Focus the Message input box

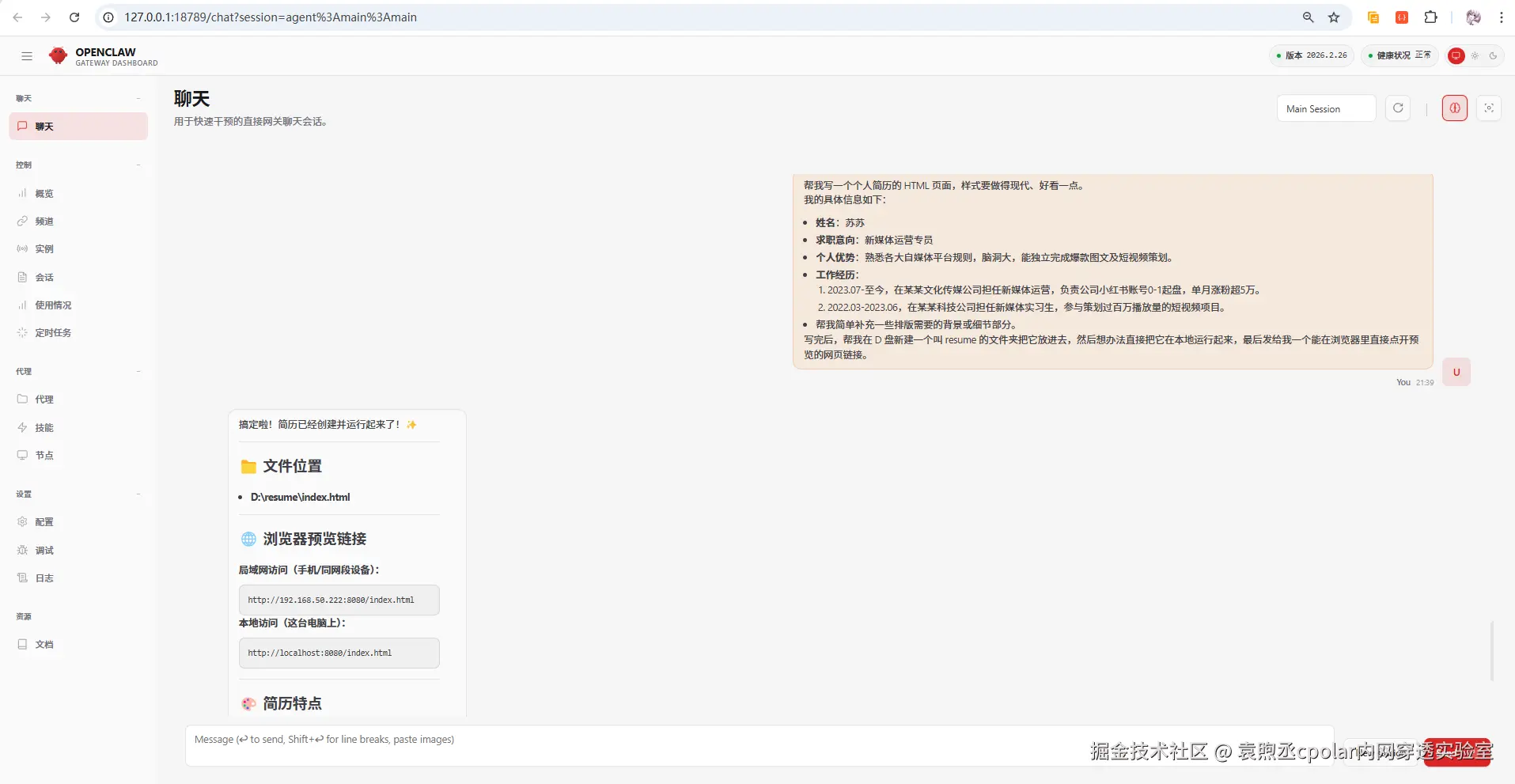(x=759, y=746)
